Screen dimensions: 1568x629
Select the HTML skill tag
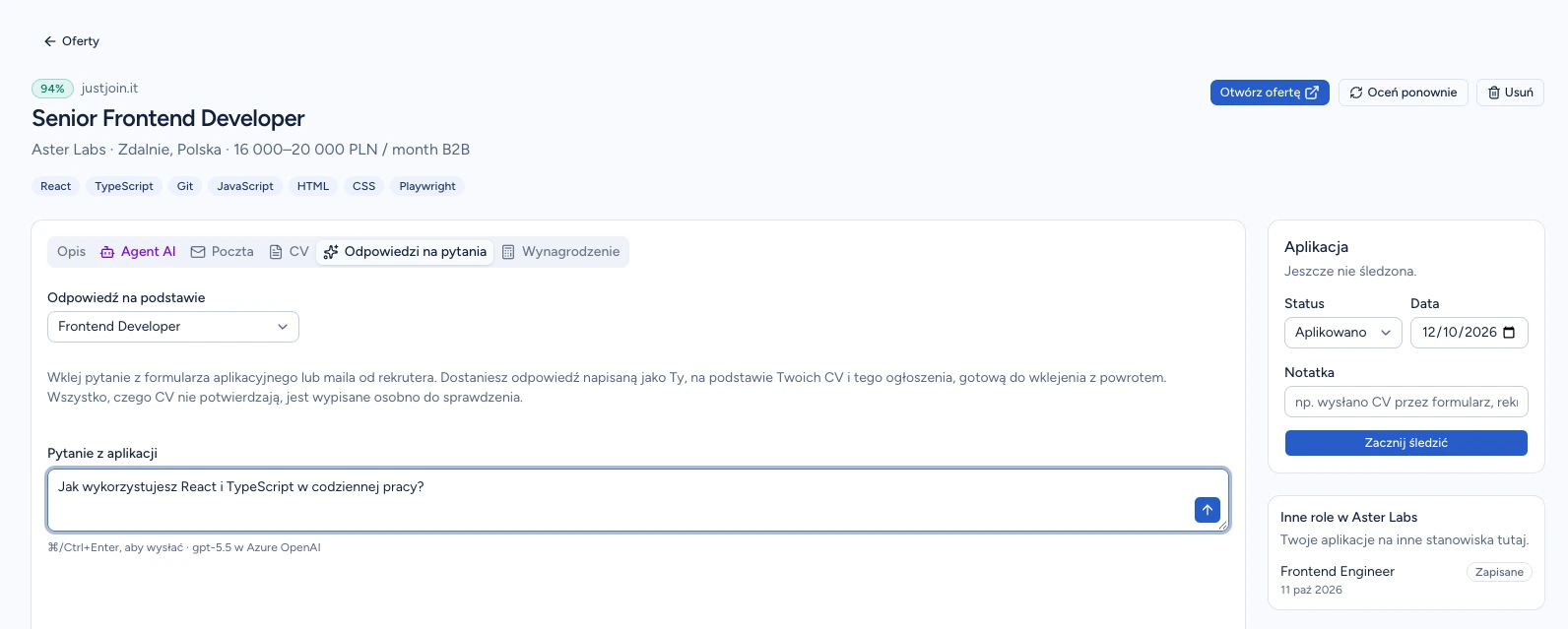[313, 186]
